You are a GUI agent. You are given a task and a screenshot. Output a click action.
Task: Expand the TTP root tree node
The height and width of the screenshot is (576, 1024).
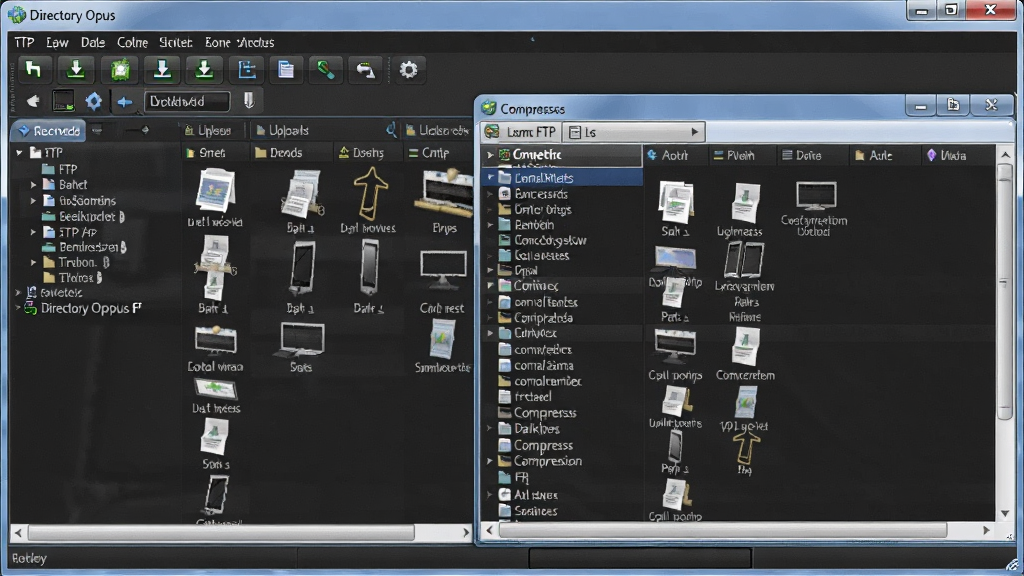(19, 152)
